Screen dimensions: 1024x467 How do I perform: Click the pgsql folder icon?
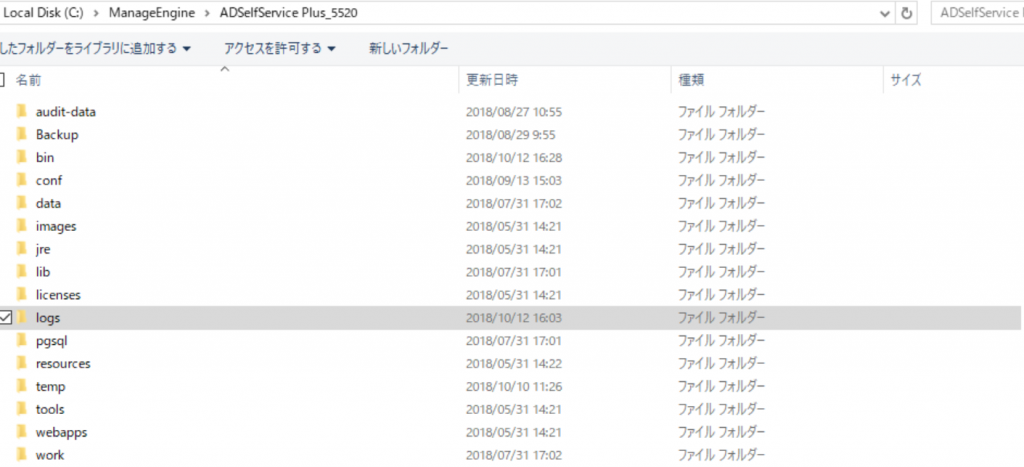coord(22,340)
